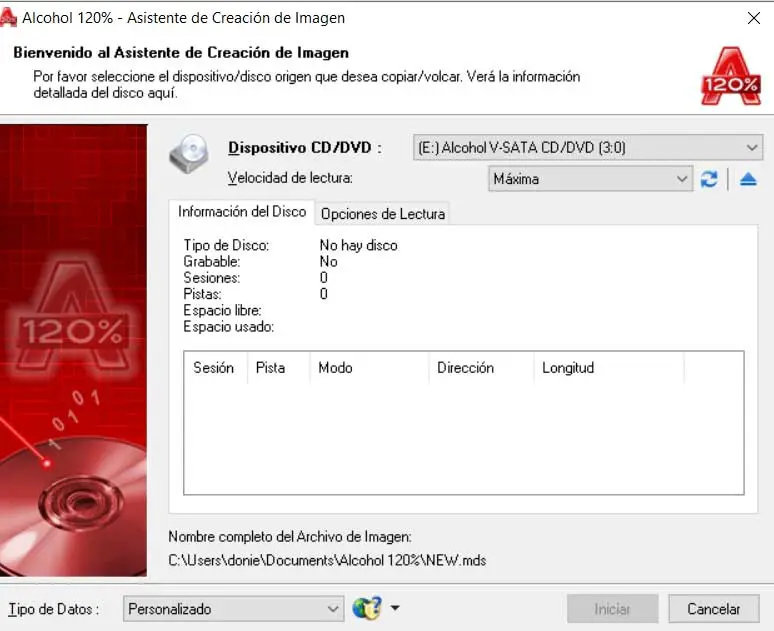Click the Longitud column header
The width and height of the screenshot is (774, 631).
point(609,368)
